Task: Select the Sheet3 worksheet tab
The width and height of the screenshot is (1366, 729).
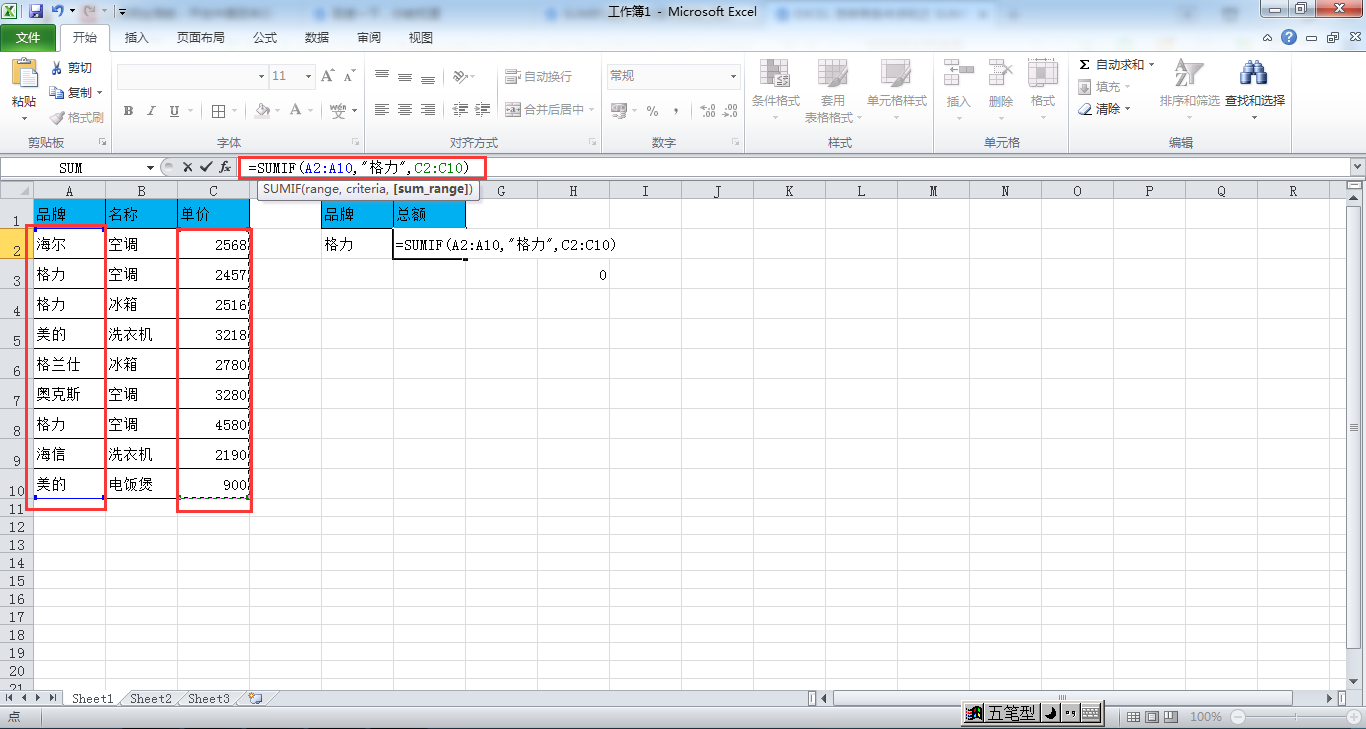Action: (209, 699)
